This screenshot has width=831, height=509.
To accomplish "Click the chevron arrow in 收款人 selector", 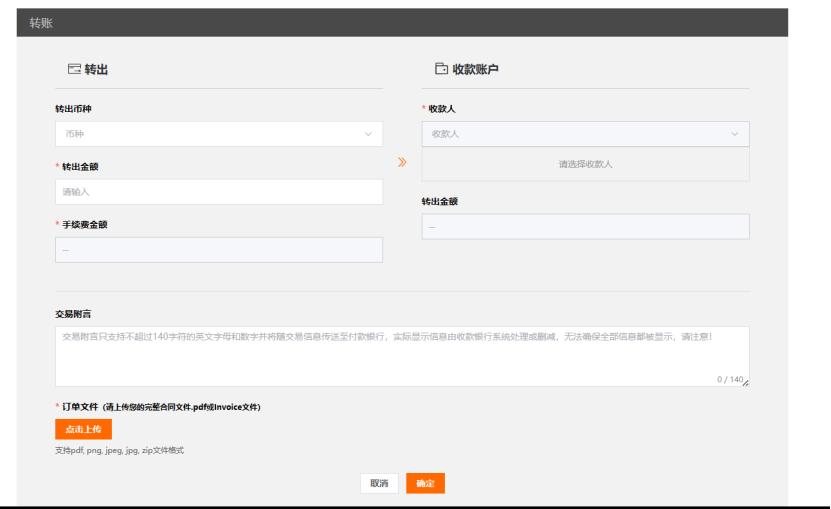I will point(735,134).
